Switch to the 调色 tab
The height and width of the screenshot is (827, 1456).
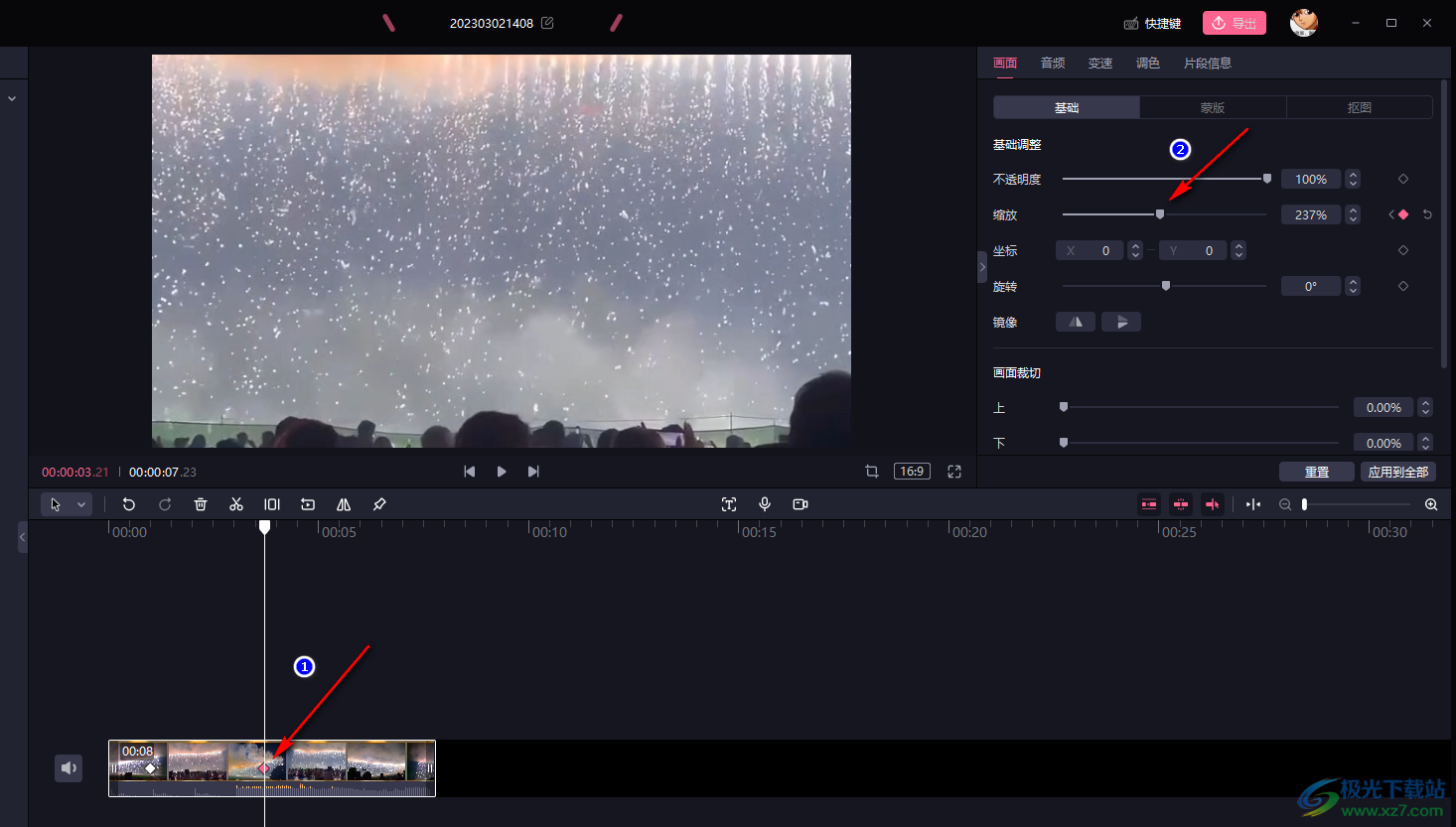point(1148,63)
